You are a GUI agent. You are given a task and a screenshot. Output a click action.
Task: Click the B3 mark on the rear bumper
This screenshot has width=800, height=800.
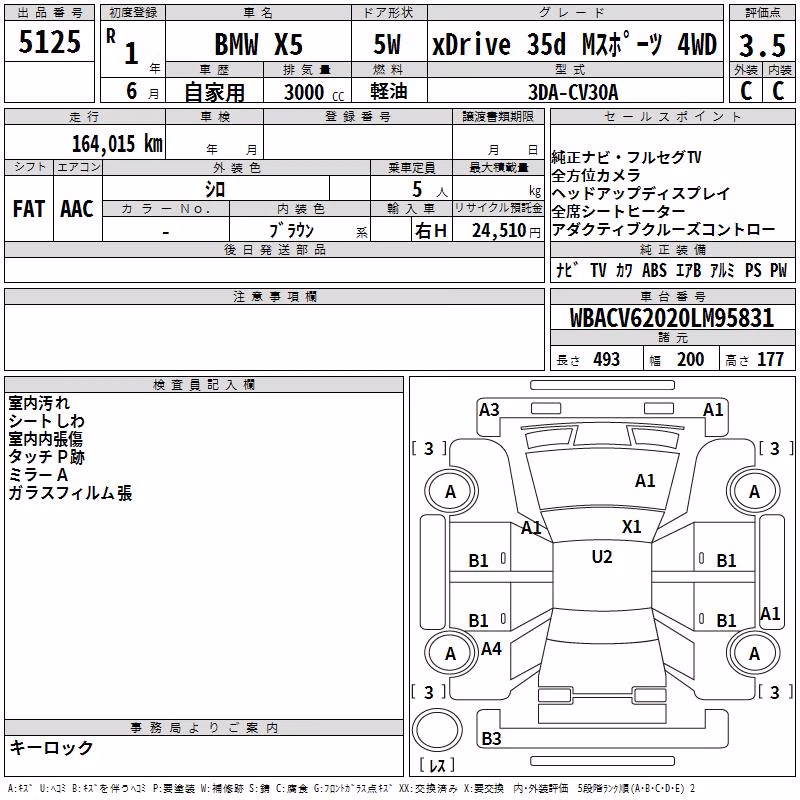point(491,738)
